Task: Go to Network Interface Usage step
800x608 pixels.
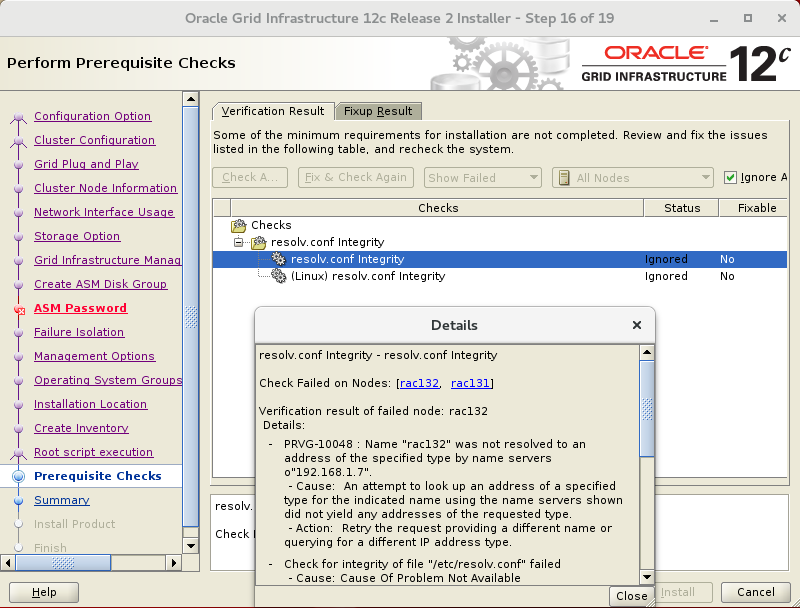Action: [104, 212]
